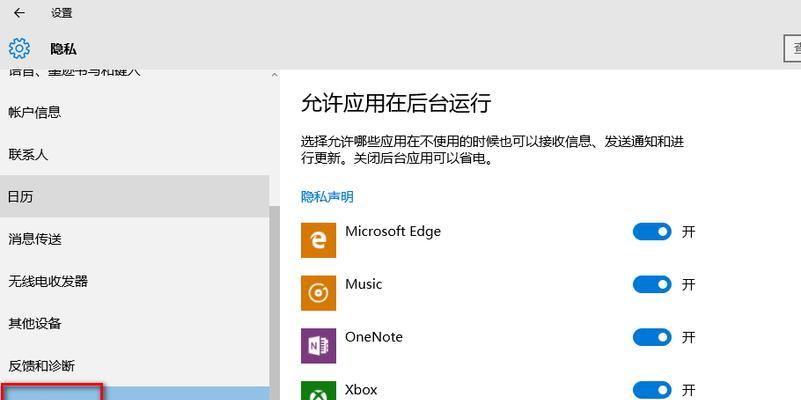Turn off background running for Microsoft Edge

pyautogui.click(x=652, y=231)
